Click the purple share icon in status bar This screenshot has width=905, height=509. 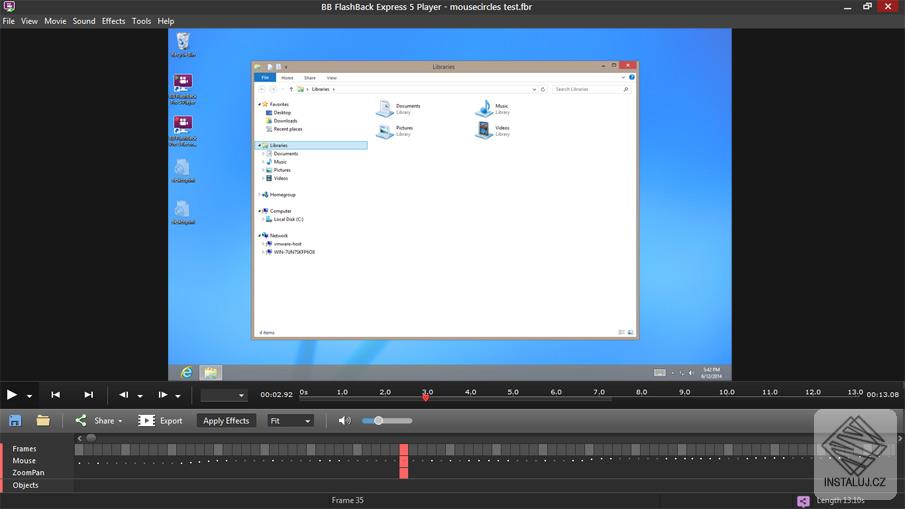pos(803,501)
